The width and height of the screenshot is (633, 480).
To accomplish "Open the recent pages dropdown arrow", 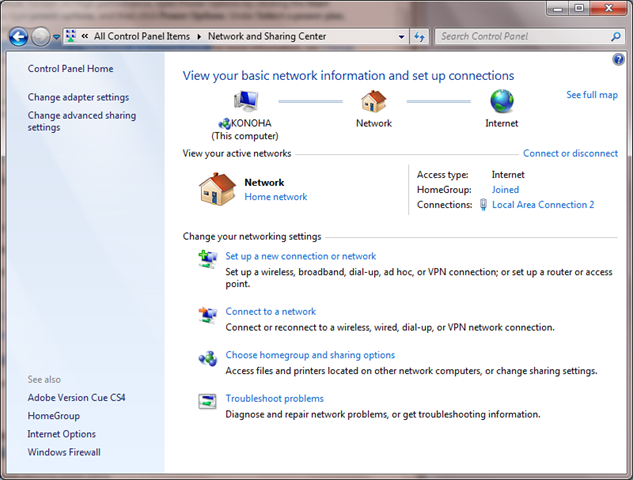I will pyautogui.click(x=54, y=37).
